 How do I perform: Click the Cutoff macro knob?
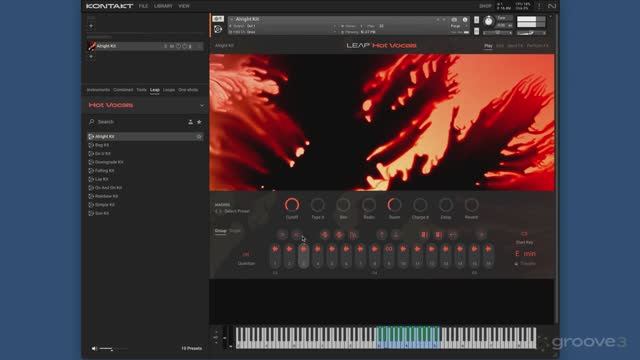[x=292, y=204]
